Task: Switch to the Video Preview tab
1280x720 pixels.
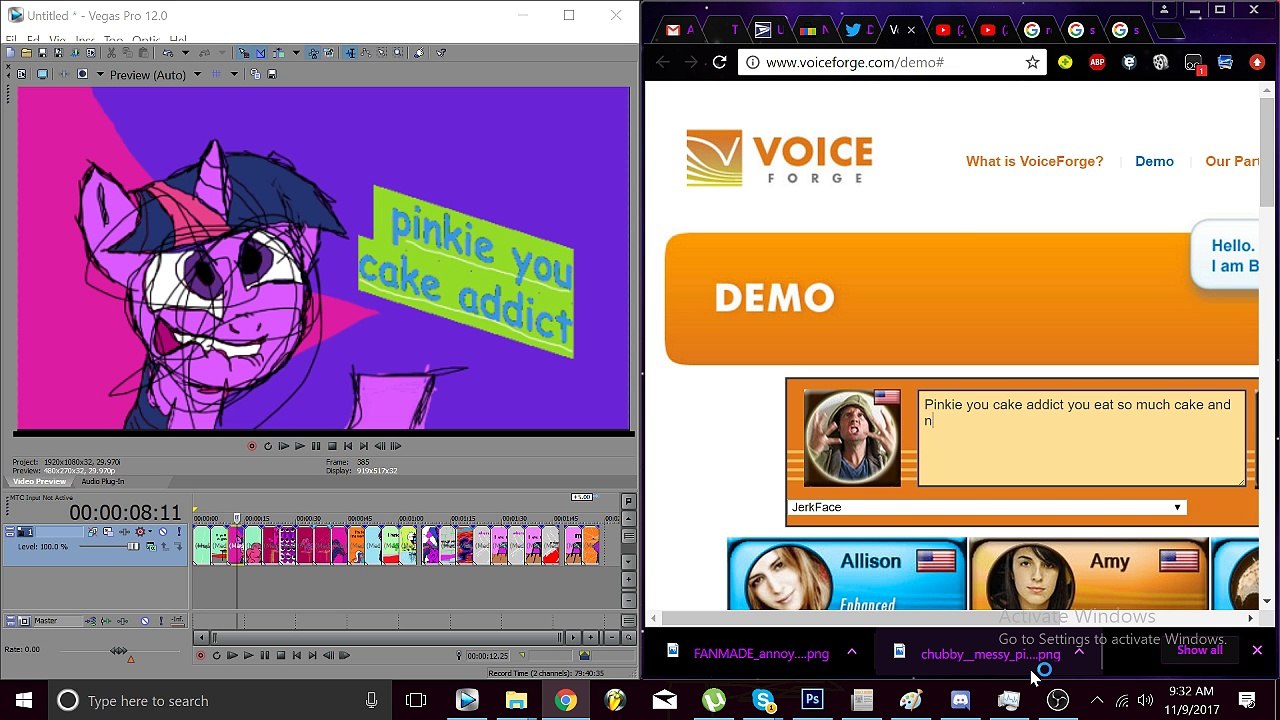Action: [x=39, y=481]
